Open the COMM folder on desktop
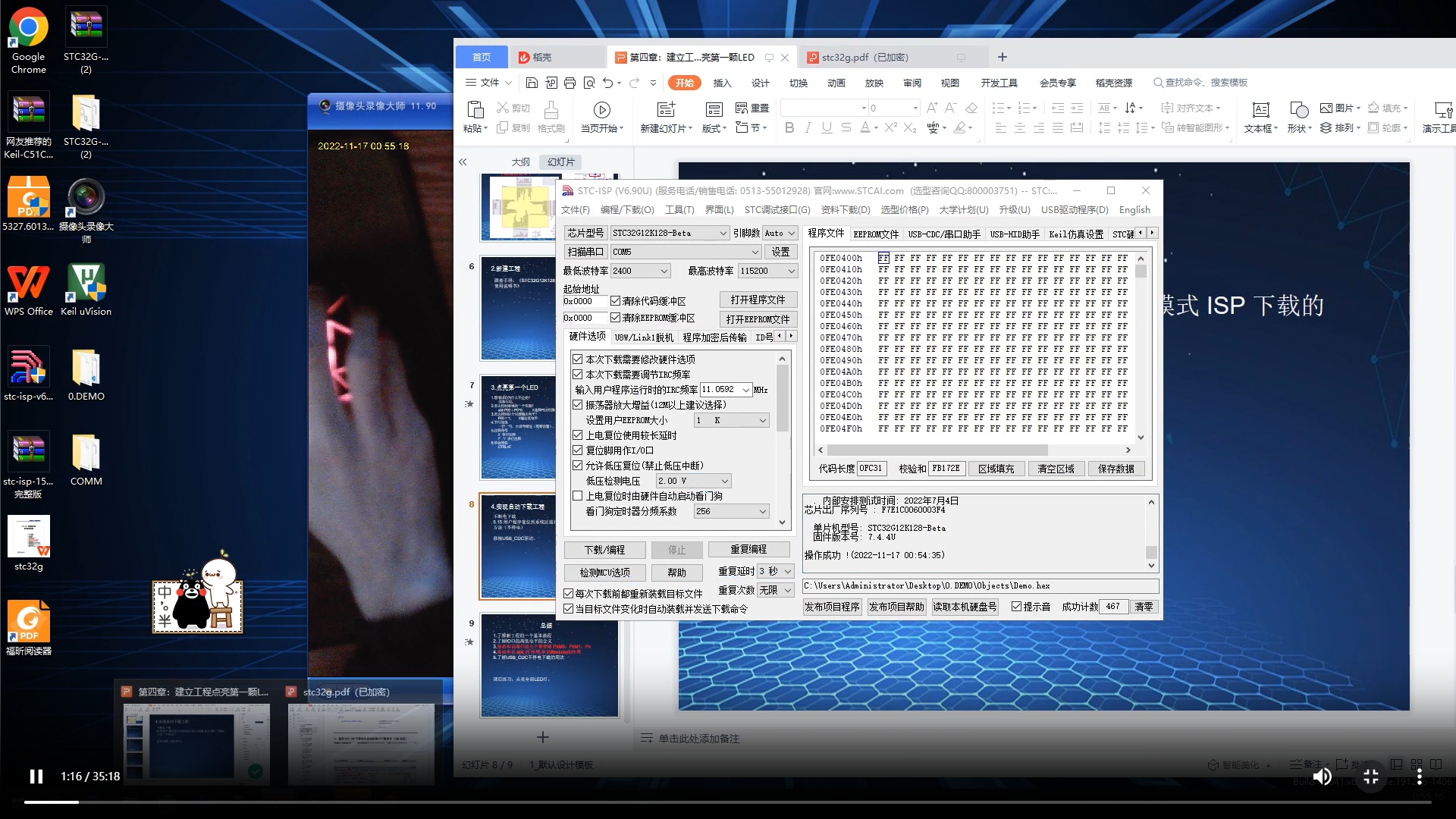Viewport: 1456px width, 819px height. [x=86, y=460]
